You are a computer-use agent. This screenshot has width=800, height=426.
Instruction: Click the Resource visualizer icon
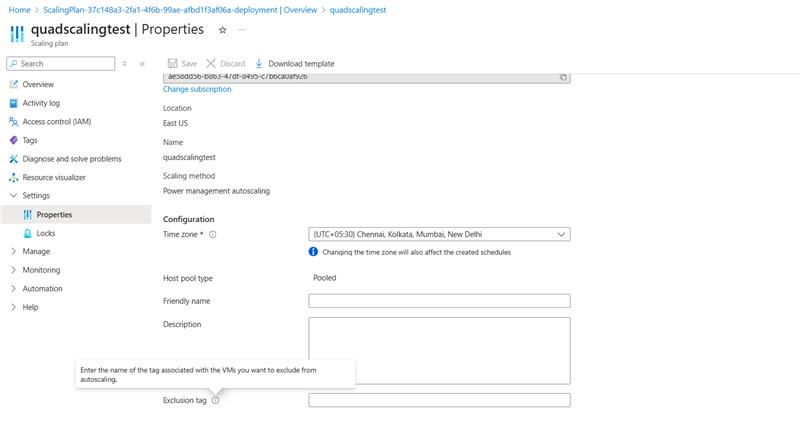click(14, 178)
